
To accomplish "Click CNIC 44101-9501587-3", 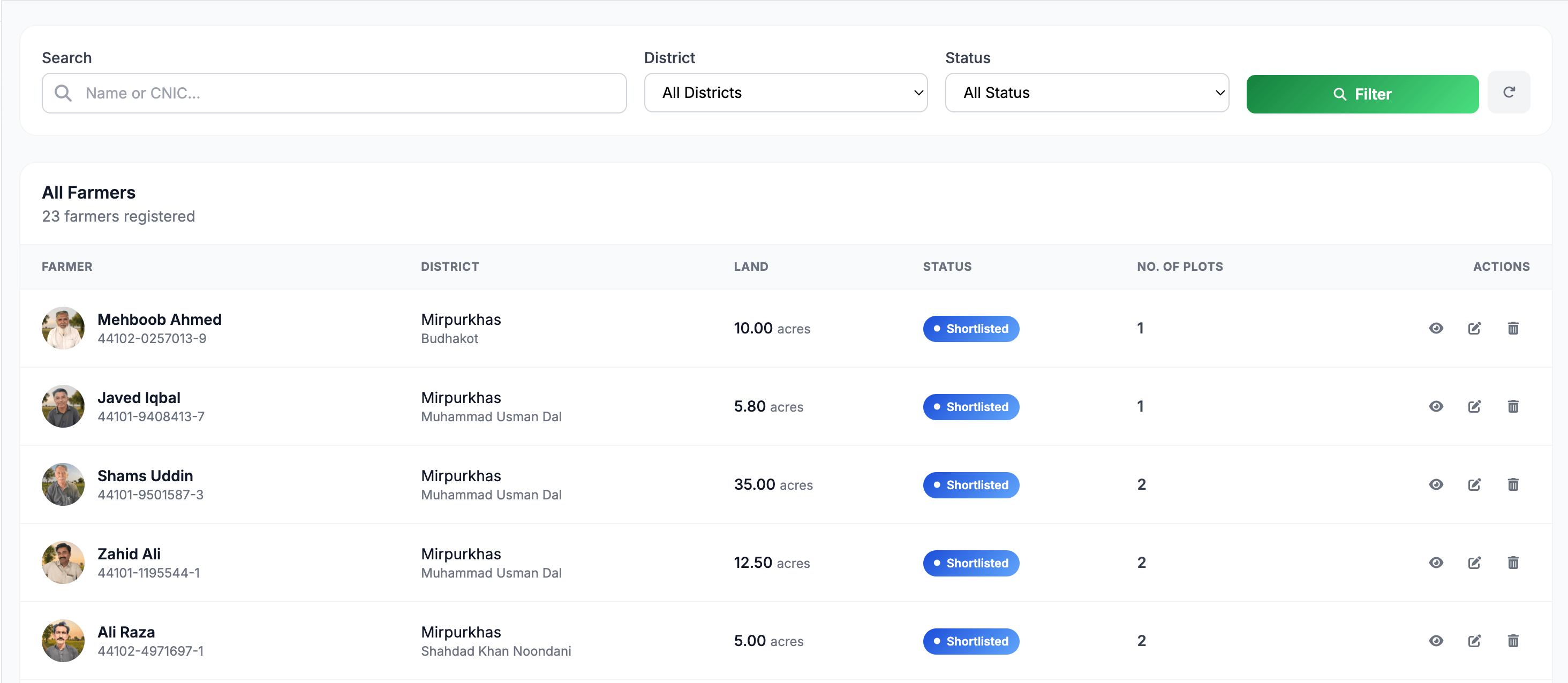I will pos(150,495).
